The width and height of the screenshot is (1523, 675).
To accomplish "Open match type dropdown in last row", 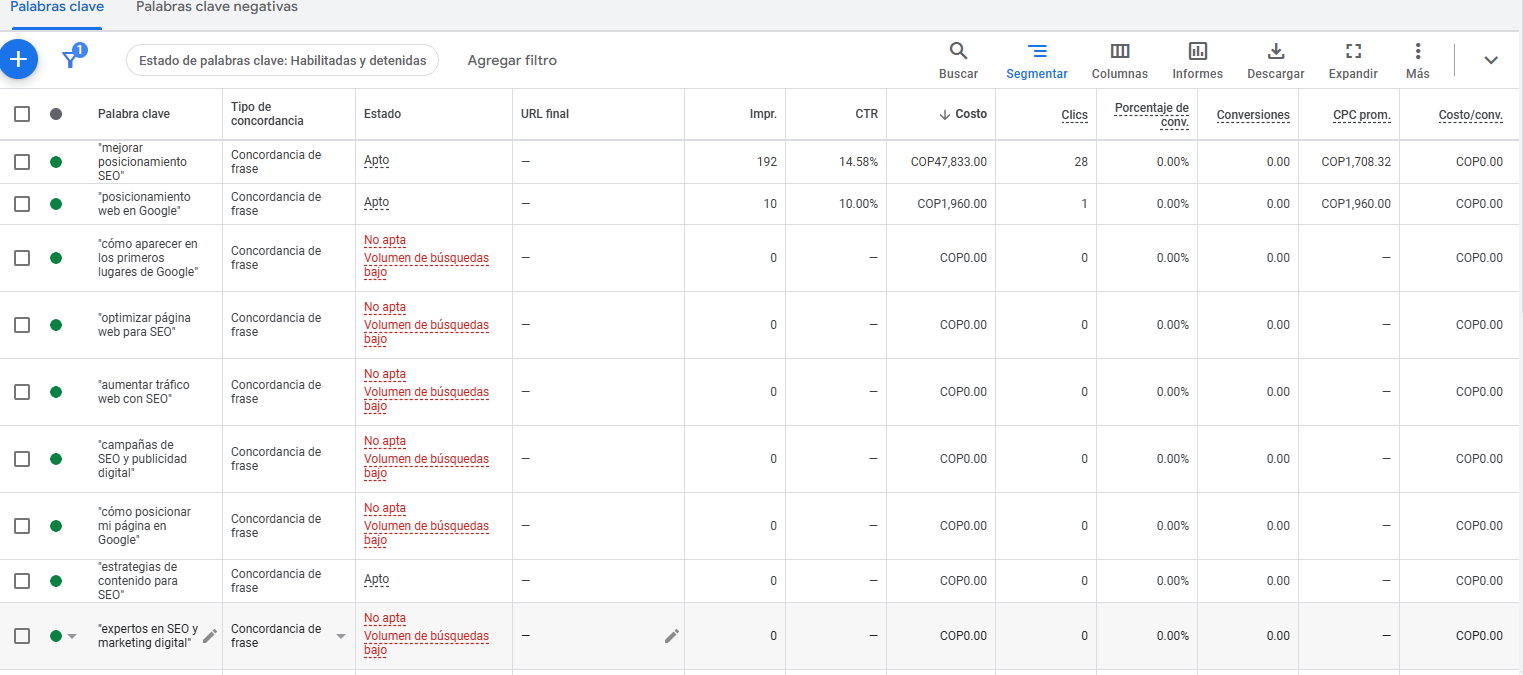I will tap(340, 636).
